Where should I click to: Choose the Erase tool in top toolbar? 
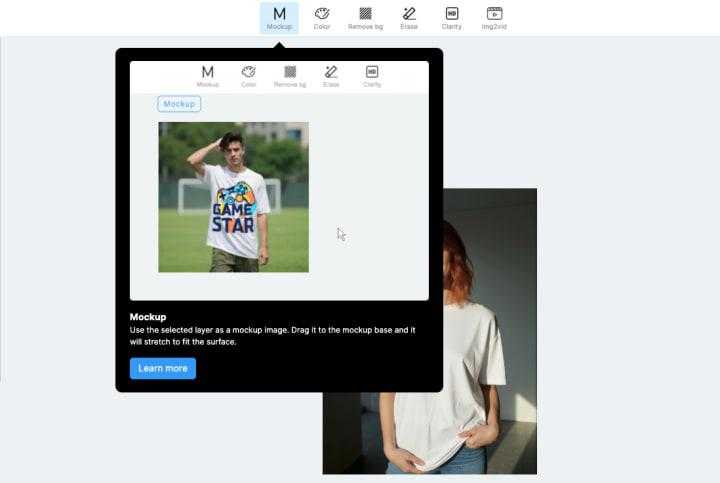(x=409, y=18)
